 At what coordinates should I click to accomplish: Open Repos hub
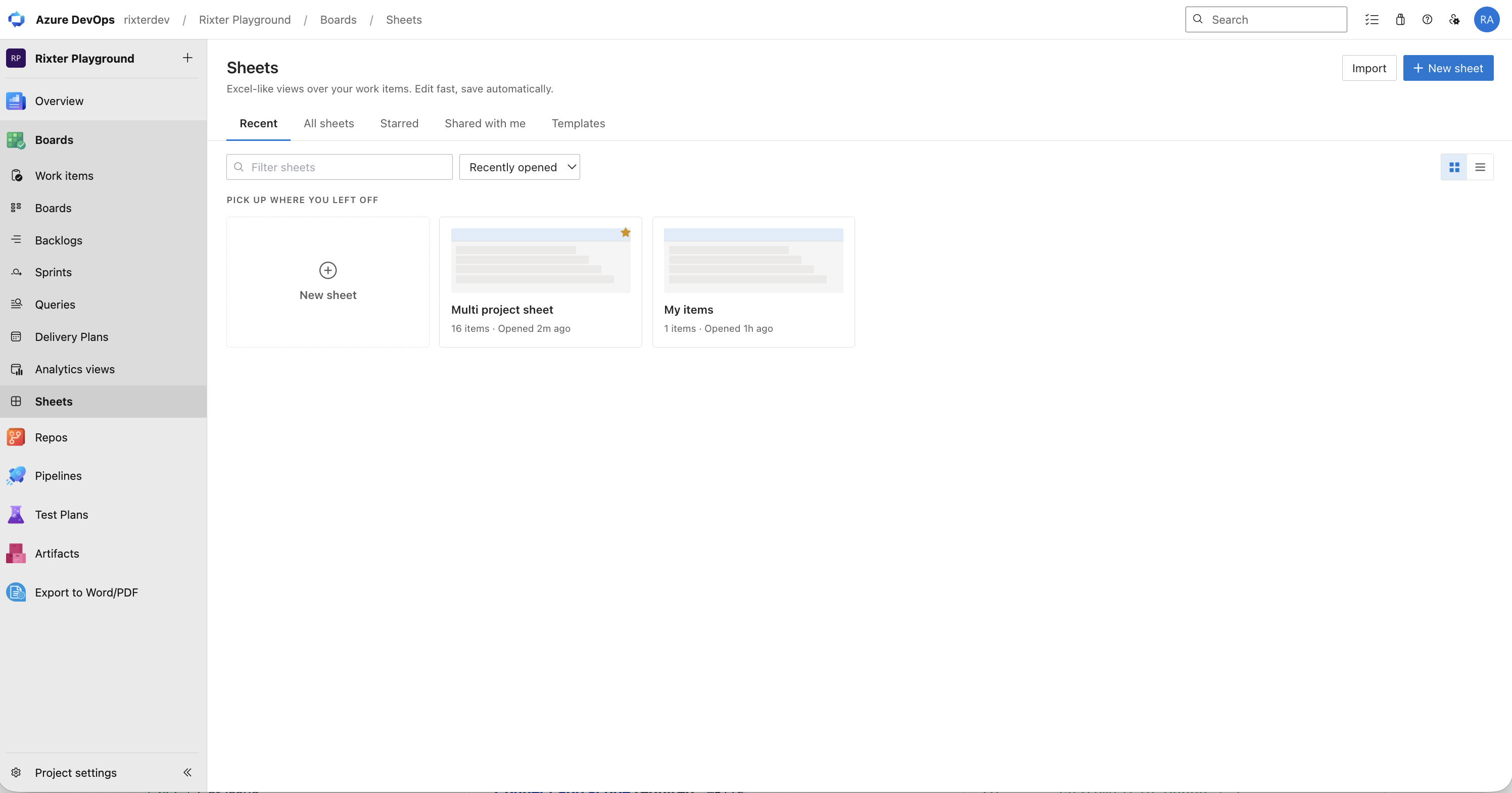[103, 437]
